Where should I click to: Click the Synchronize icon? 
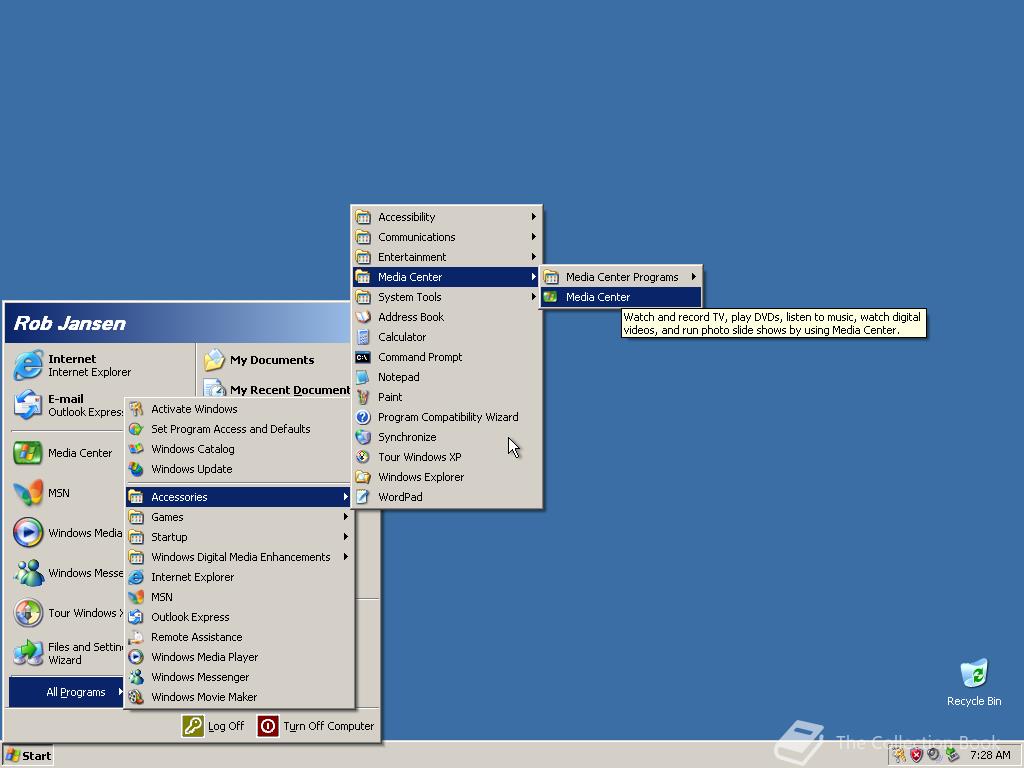(x=363, y=438)
